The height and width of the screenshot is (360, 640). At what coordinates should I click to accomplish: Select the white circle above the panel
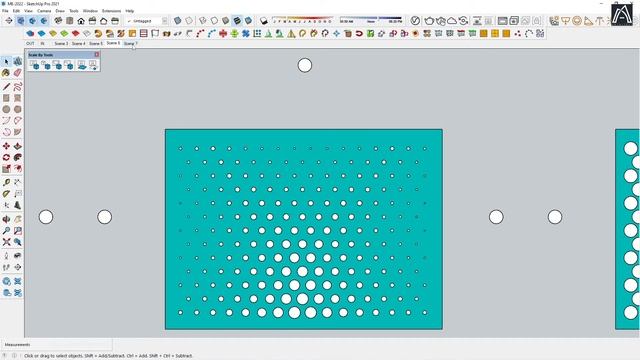[304, 65]
